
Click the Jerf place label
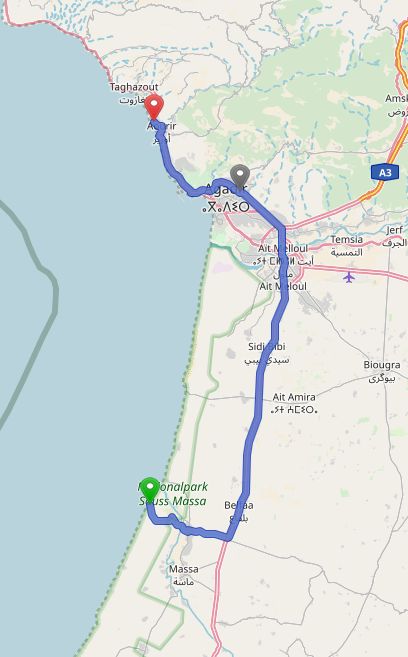[394, 230]
